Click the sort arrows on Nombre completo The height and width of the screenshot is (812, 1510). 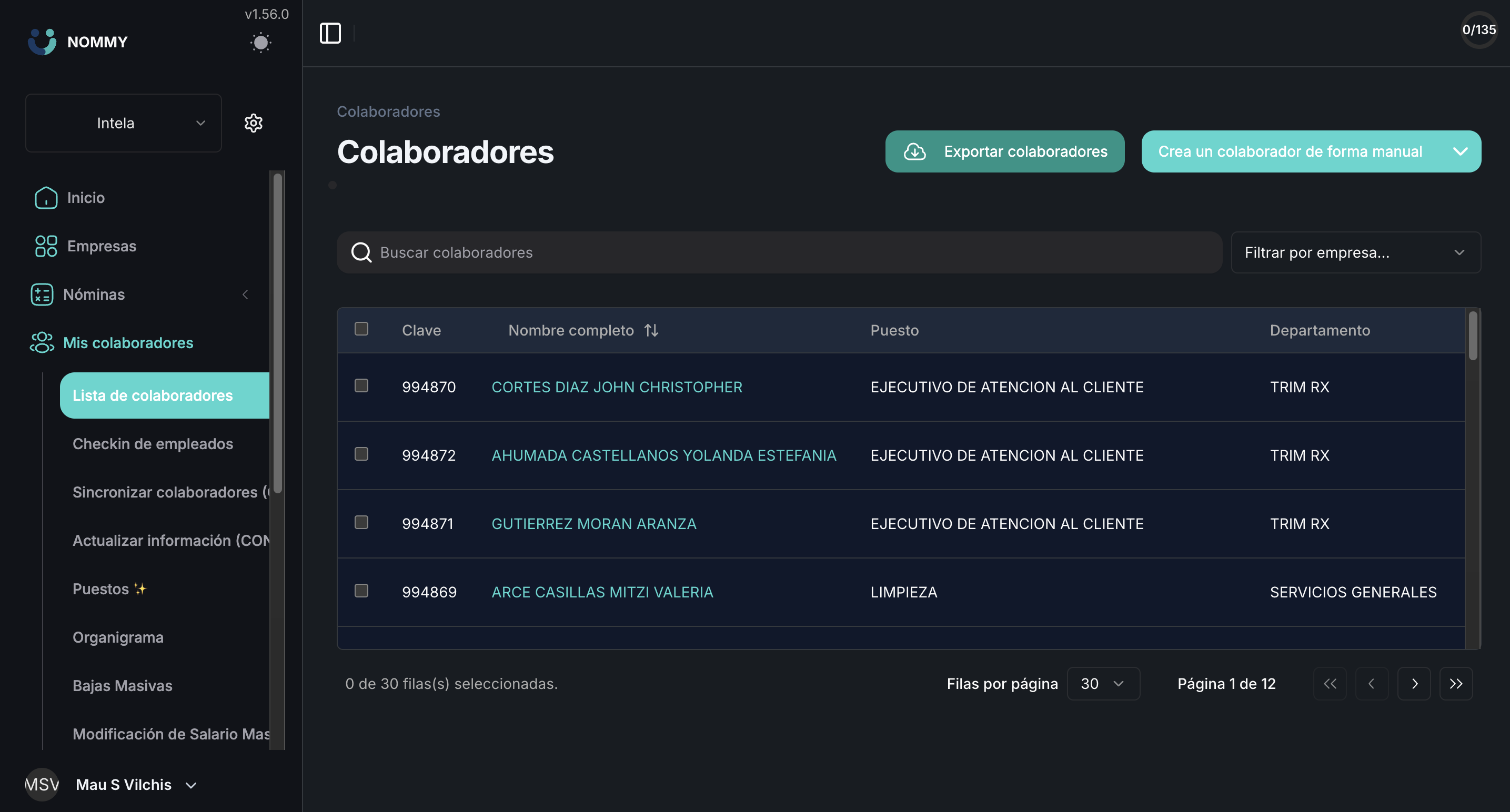click(651, 330)
